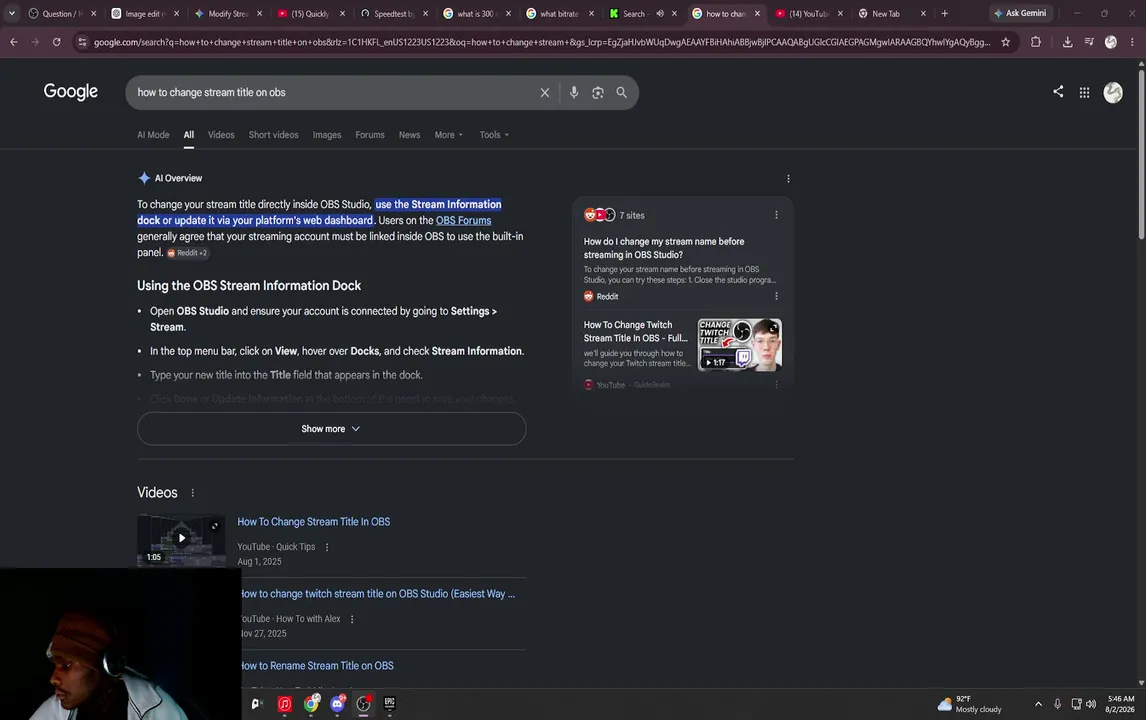This screenshot has height=720, width=1146.
Task: Click the Reddit +2 source chip
Action: [x=188, y=253]
